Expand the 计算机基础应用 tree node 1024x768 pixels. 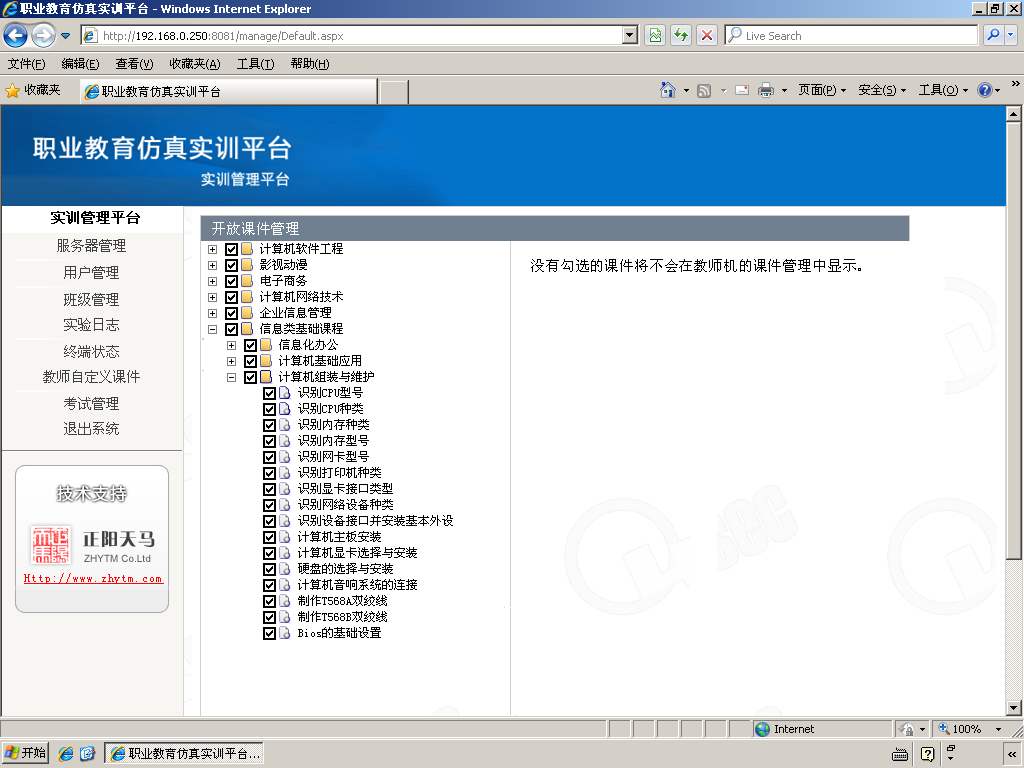click(x=231, y=361)
